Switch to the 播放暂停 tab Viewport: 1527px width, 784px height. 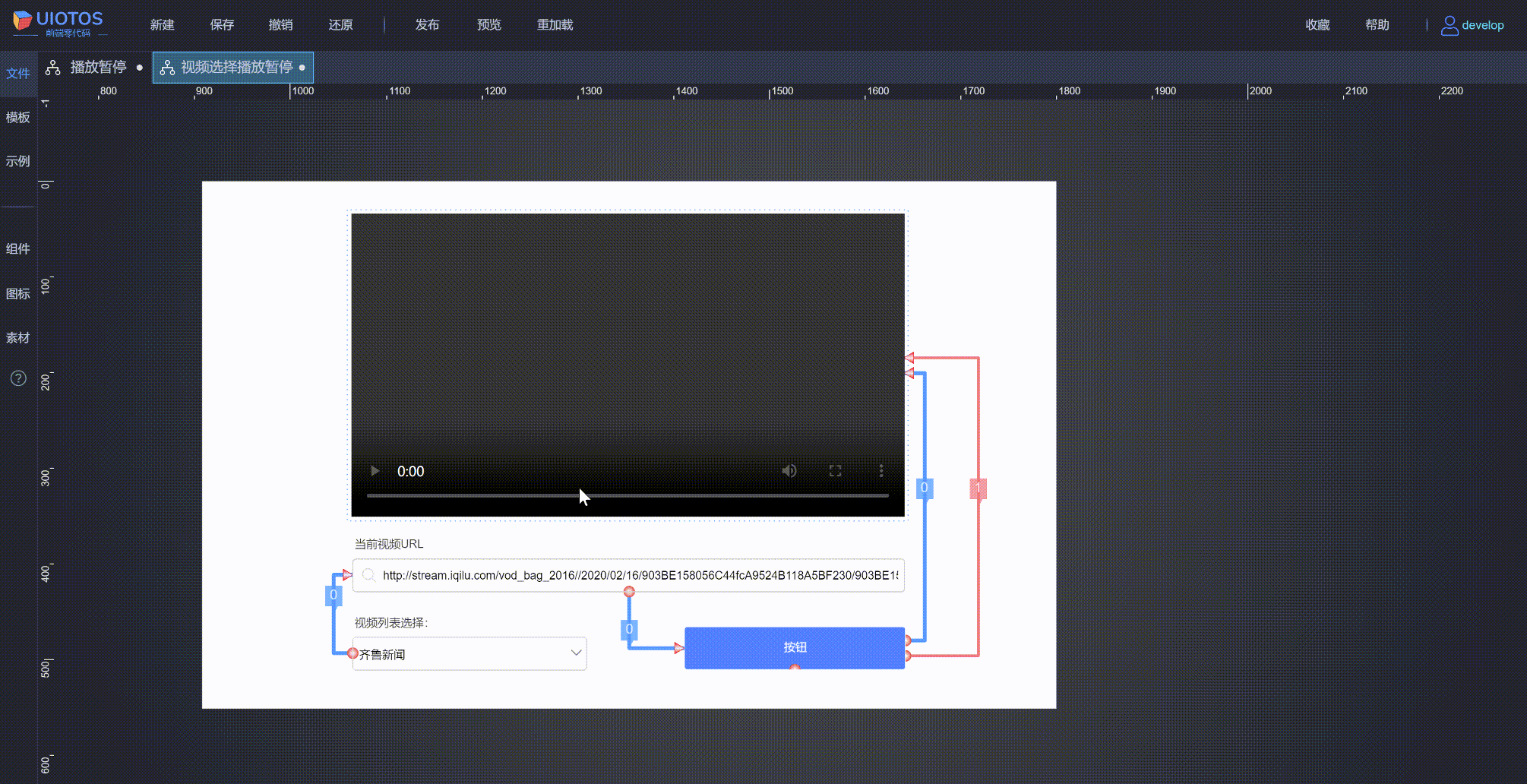[x=94, y=68]
